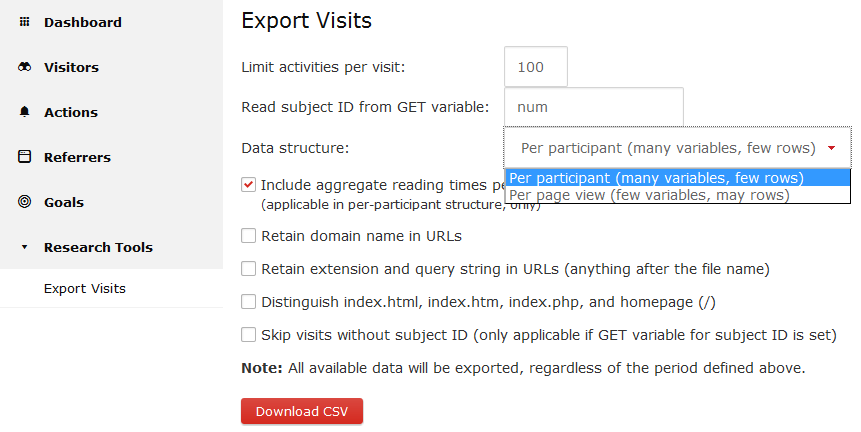Open the Referrers menu link

[77, 157]
